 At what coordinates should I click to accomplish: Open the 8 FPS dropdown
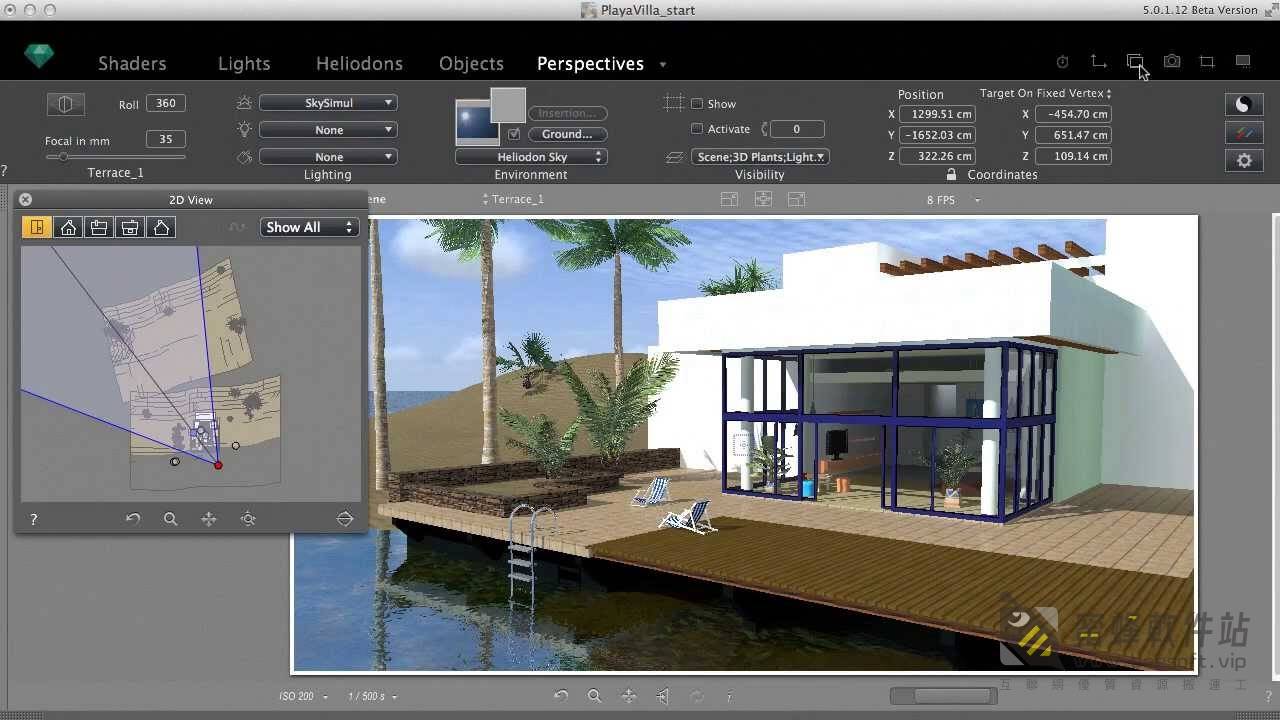coord(952,200)
